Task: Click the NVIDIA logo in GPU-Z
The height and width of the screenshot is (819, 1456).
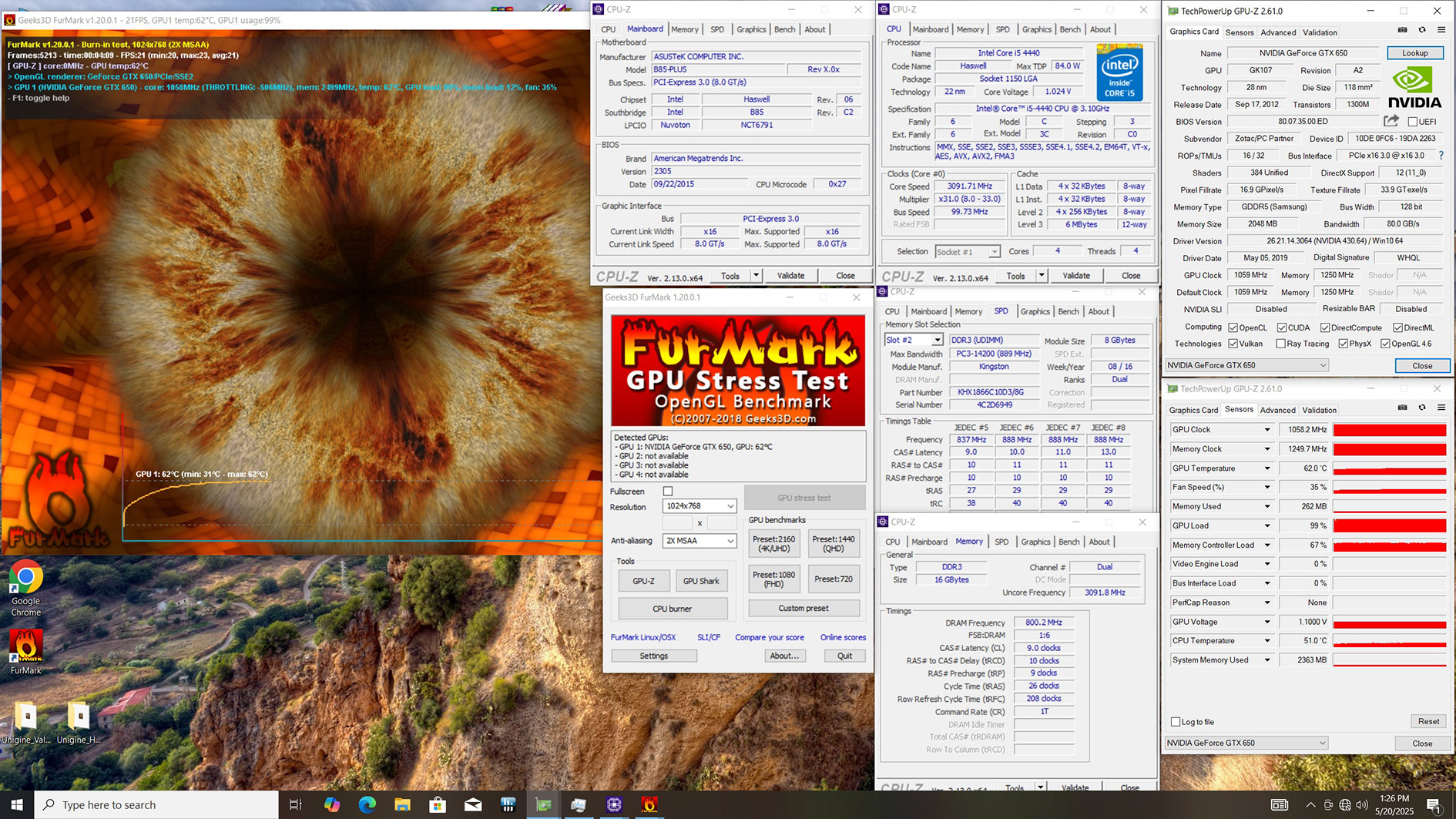Action: (1414, 87)
